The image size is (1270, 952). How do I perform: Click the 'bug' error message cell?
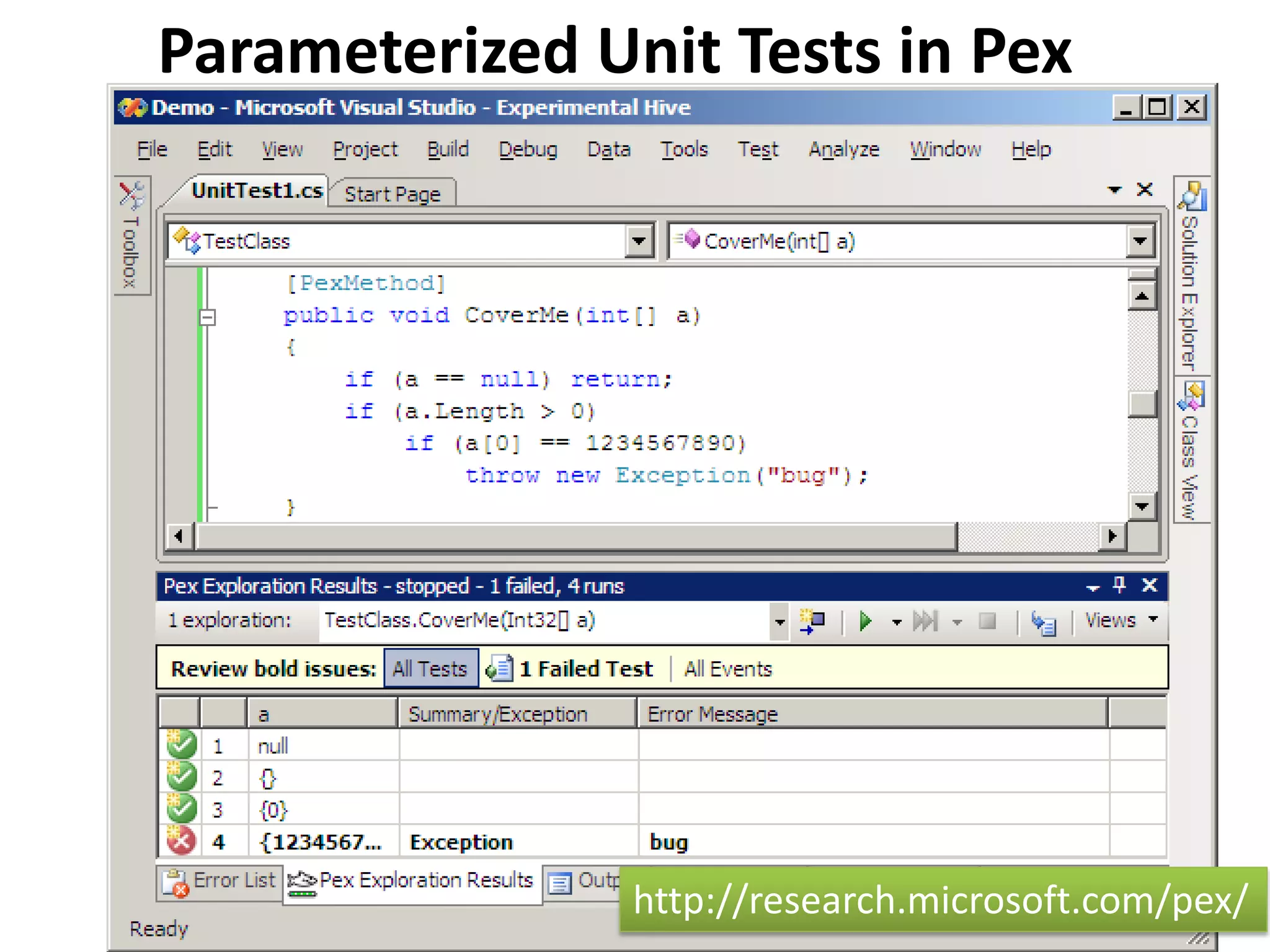[874, 842]
